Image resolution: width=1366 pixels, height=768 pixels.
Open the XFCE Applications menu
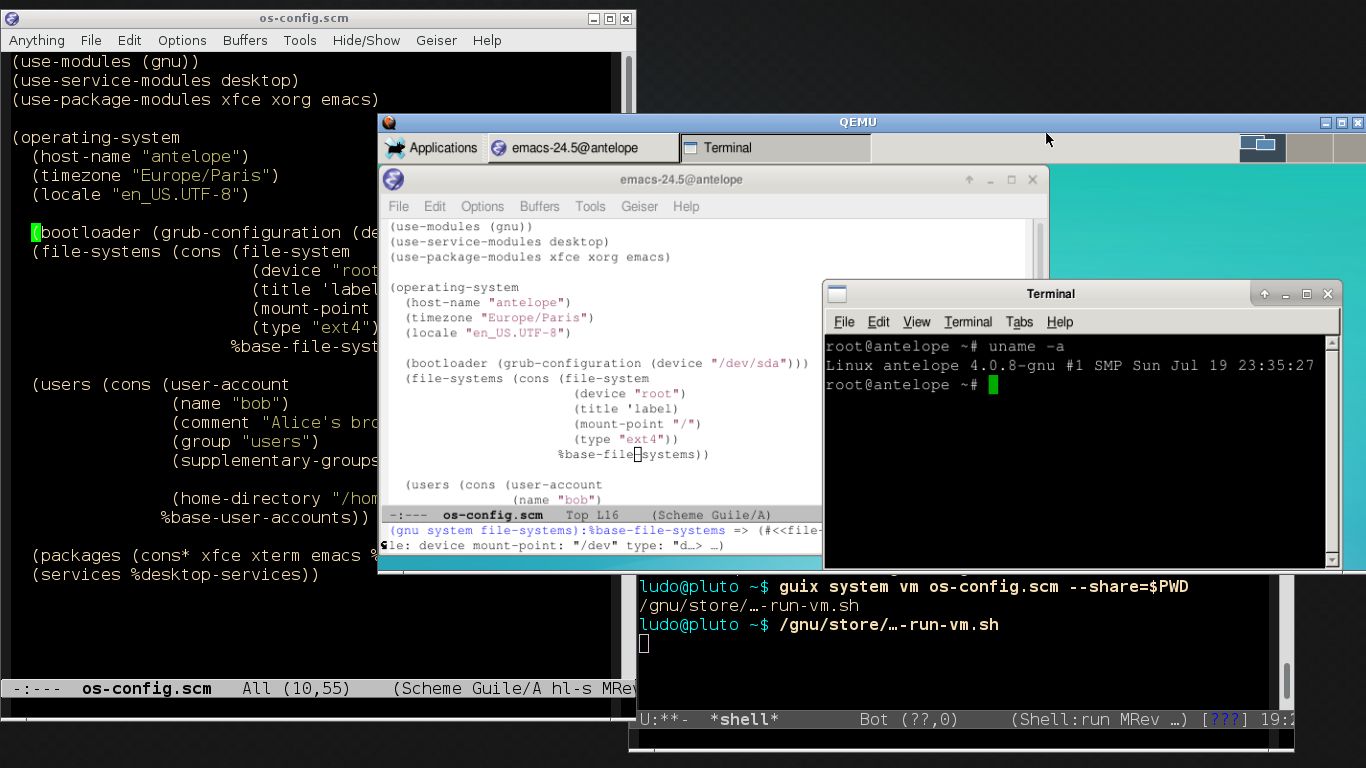(x=432, y=148)
